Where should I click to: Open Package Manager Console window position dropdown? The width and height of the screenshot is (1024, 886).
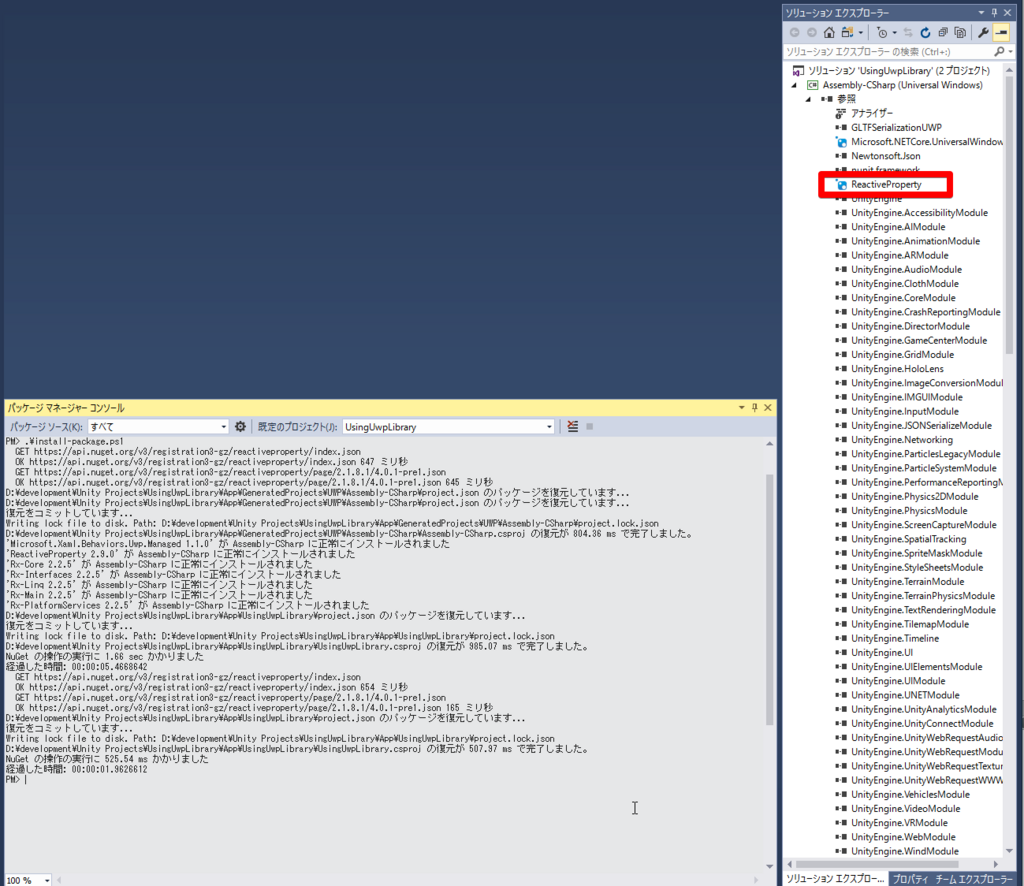click(x=741, y=407)
